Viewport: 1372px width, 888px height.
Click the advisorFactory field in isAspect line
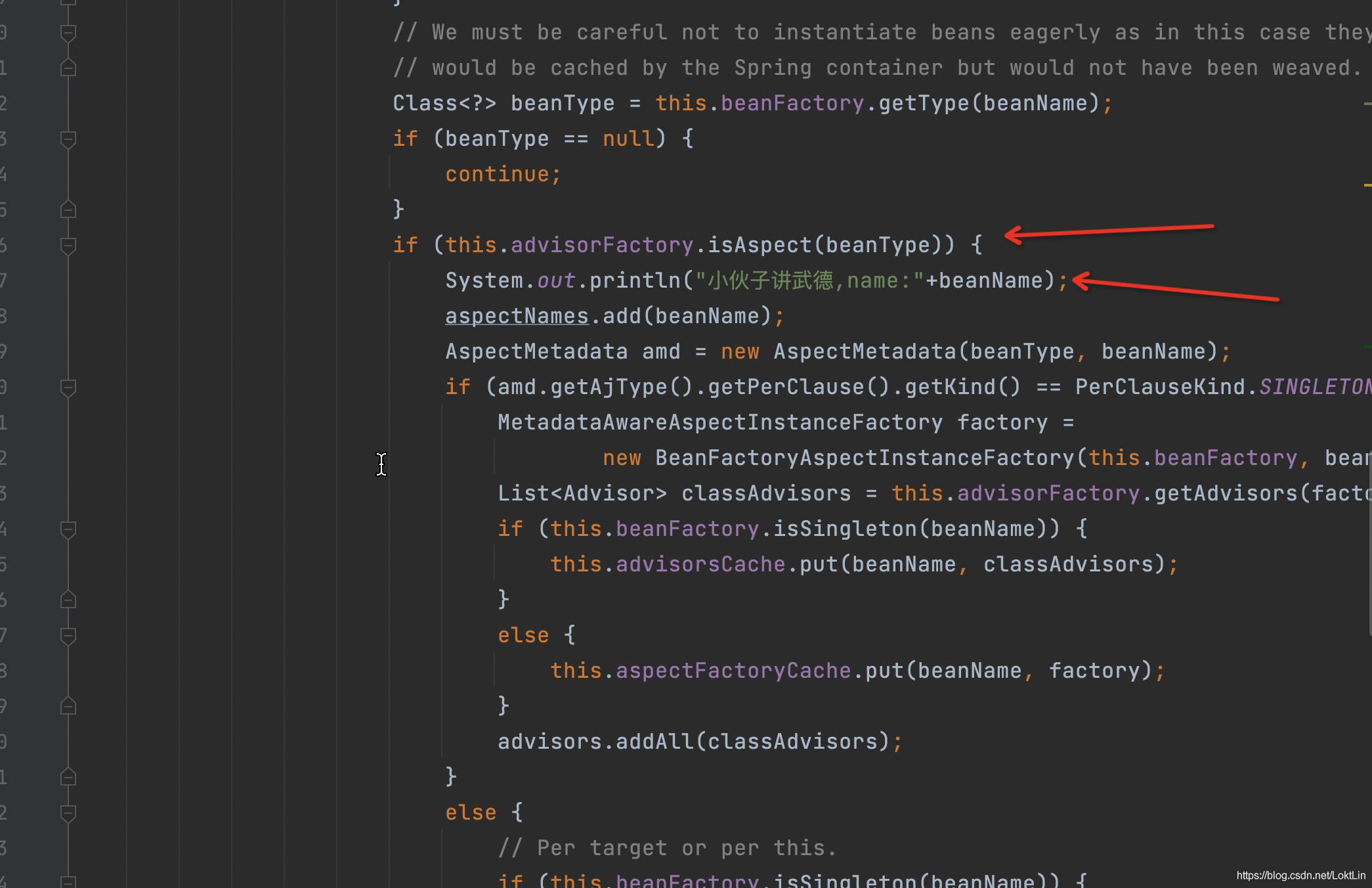coord(601,245)
